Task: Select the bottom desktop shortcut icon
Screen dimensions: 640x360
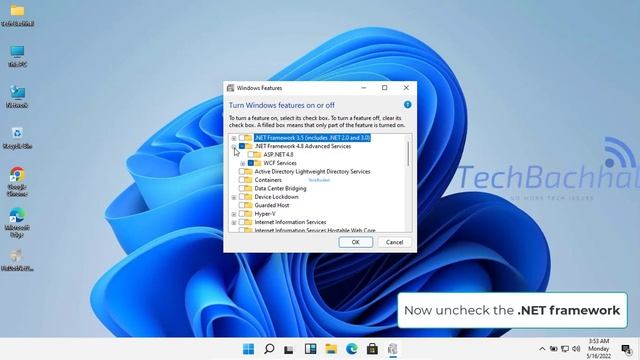Action: coord(17,260)
